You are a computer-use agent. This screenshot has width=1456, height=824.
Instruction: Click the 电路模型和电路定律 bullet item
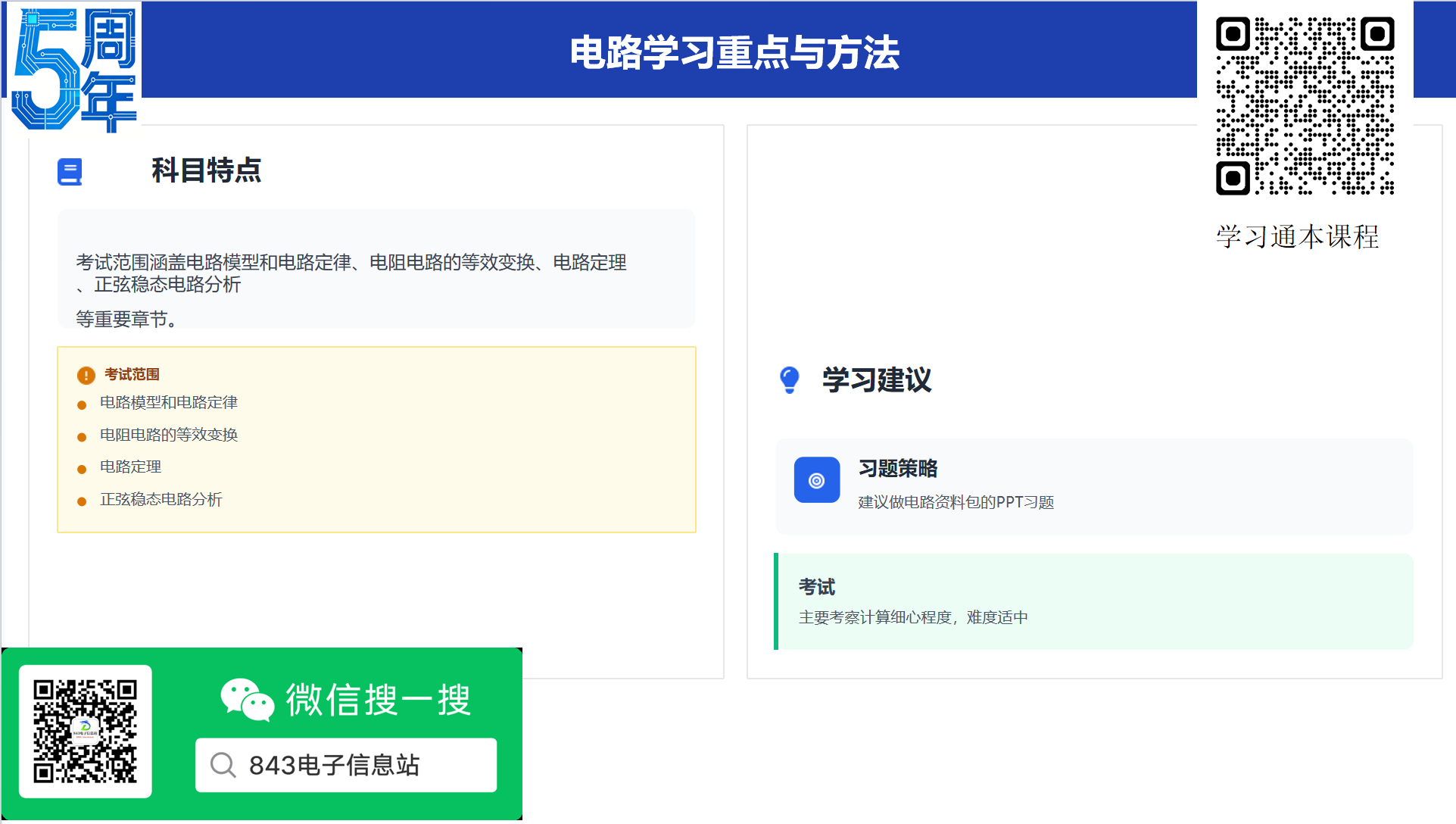coord(168,402)
